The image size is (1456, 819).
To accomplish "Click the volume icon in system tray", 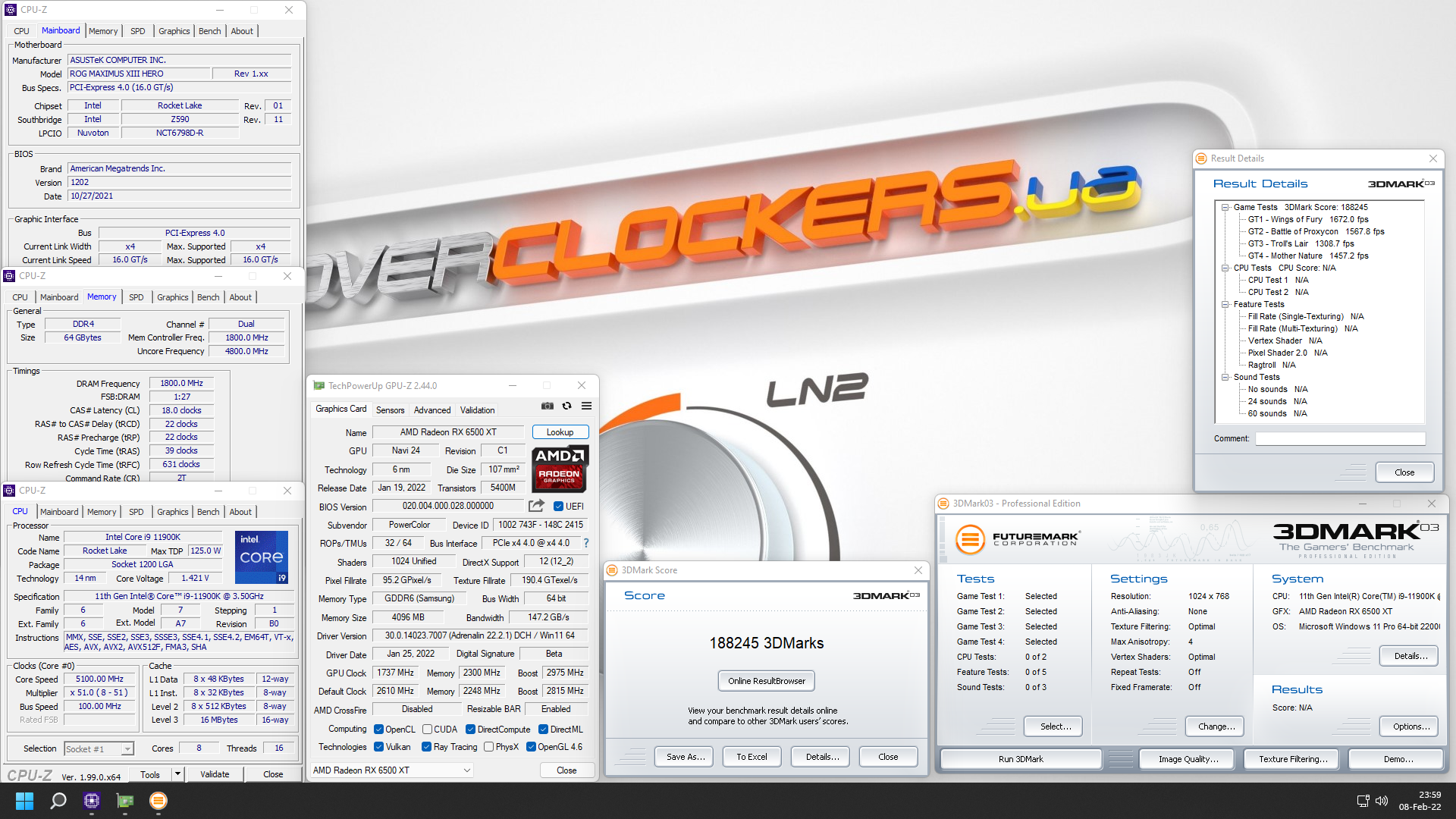I will 1382,801.
